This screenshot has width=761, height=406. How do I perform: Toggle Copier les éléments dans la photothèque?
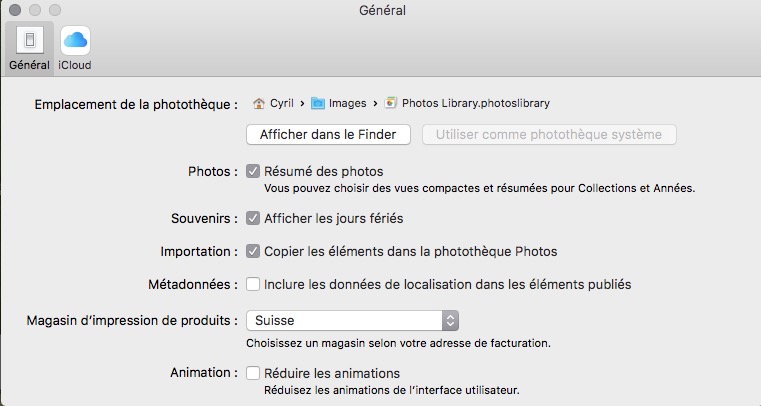[x=253, y=251]
